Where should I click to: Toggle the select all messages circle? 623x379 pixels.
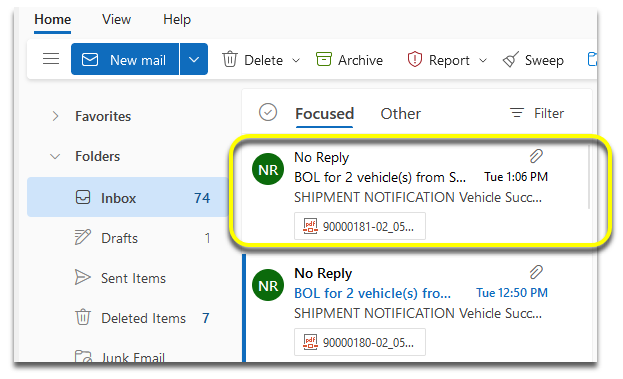click(x=268, y=112)
